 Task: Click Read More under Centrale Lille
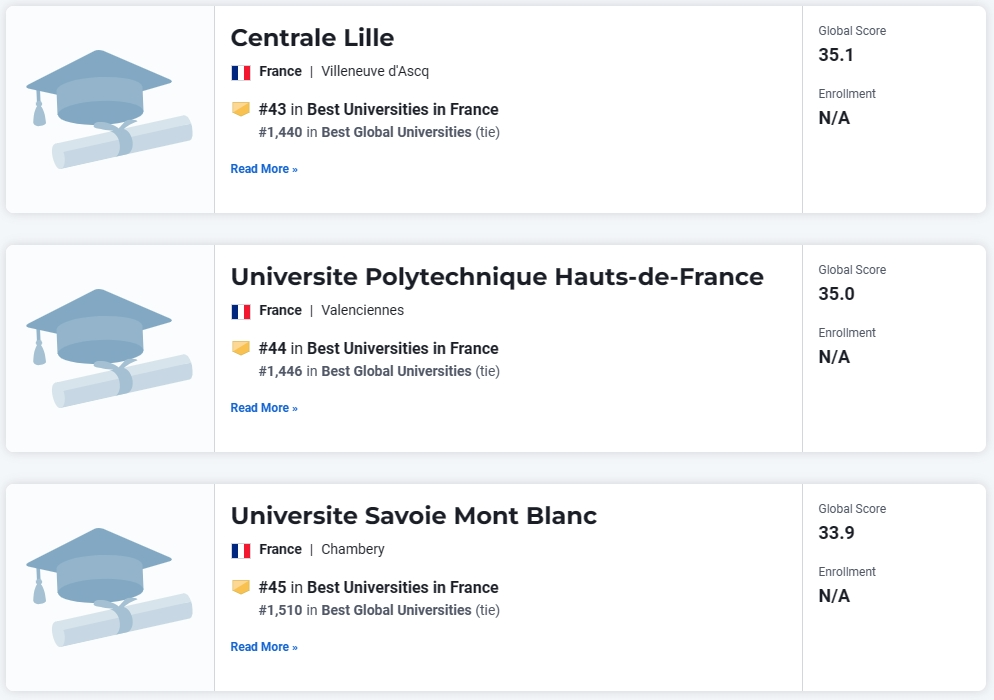click(x=264, y=169)
